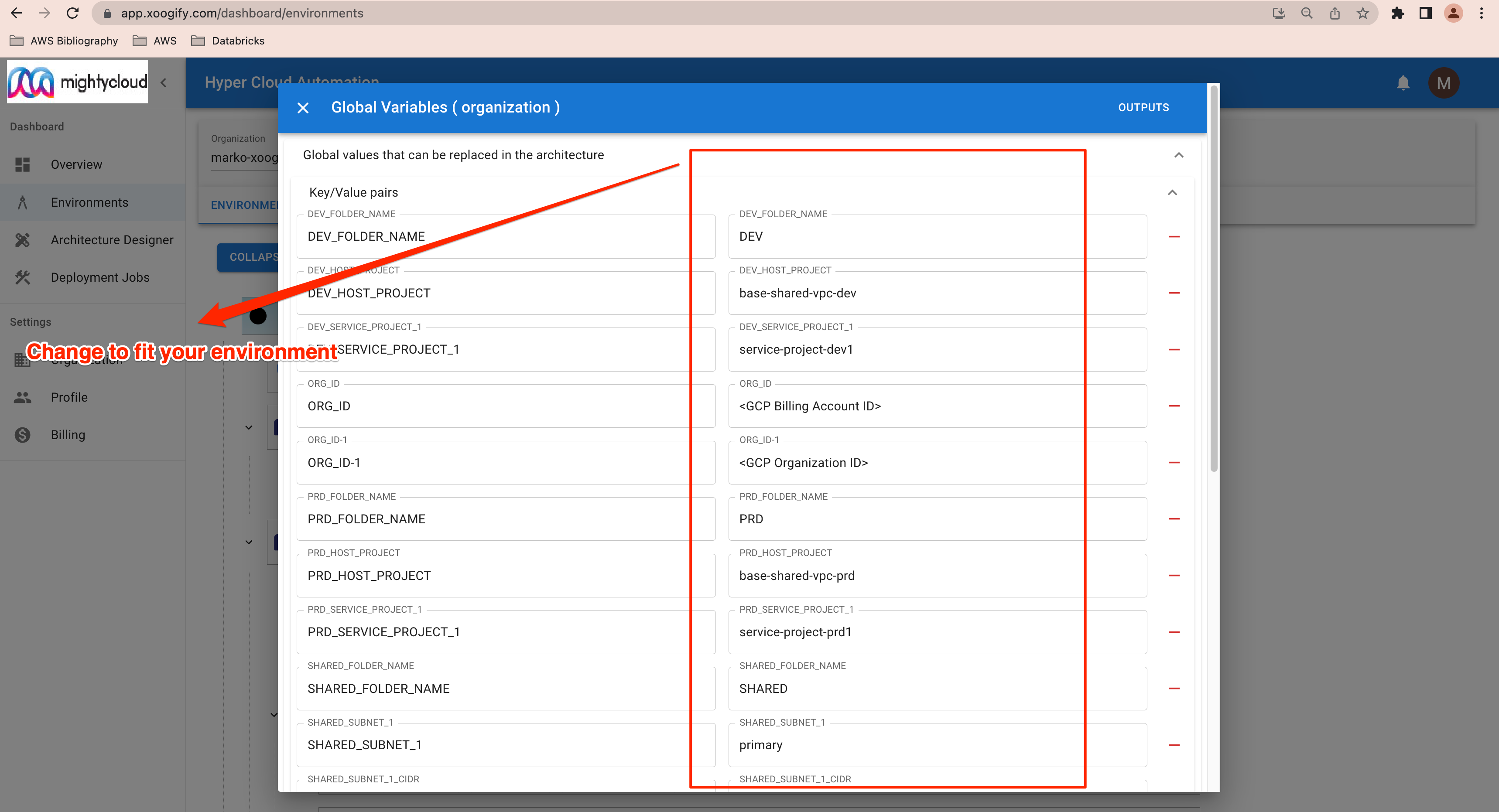Click the notifications bell icon
The width and height of the screenshot is (1499, 812).
point(1403,83)
